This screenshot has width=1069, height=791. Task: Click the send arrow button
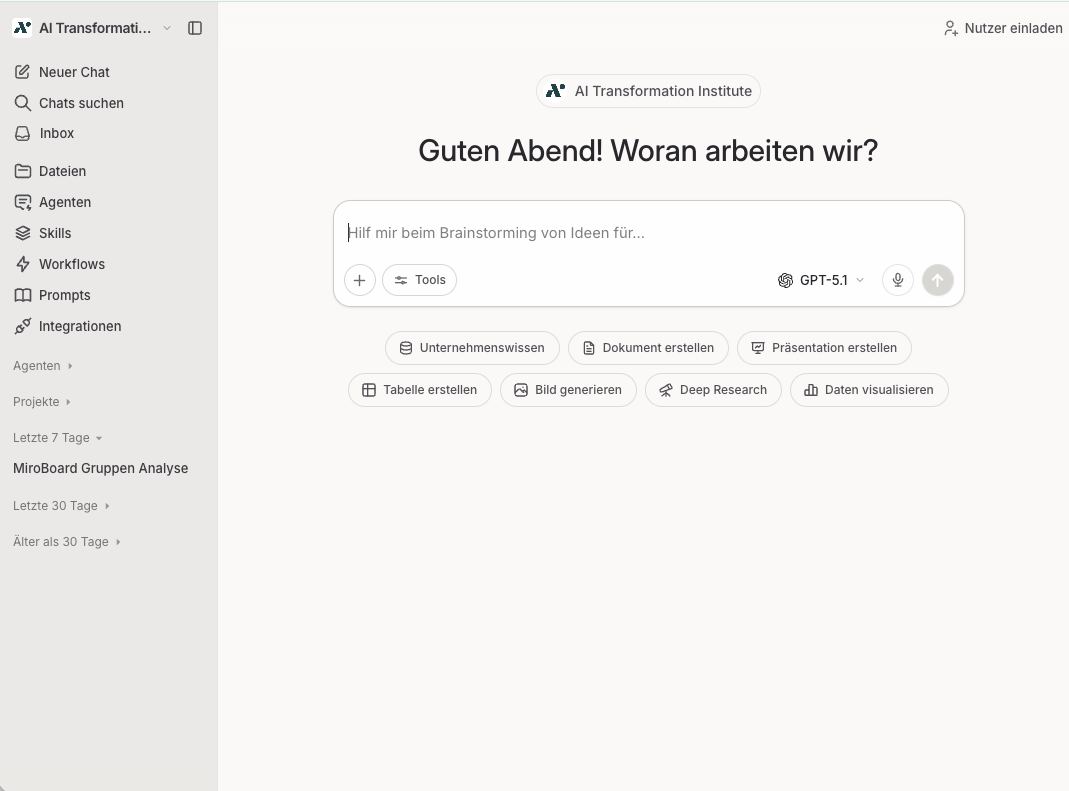(x=937, y=280)
